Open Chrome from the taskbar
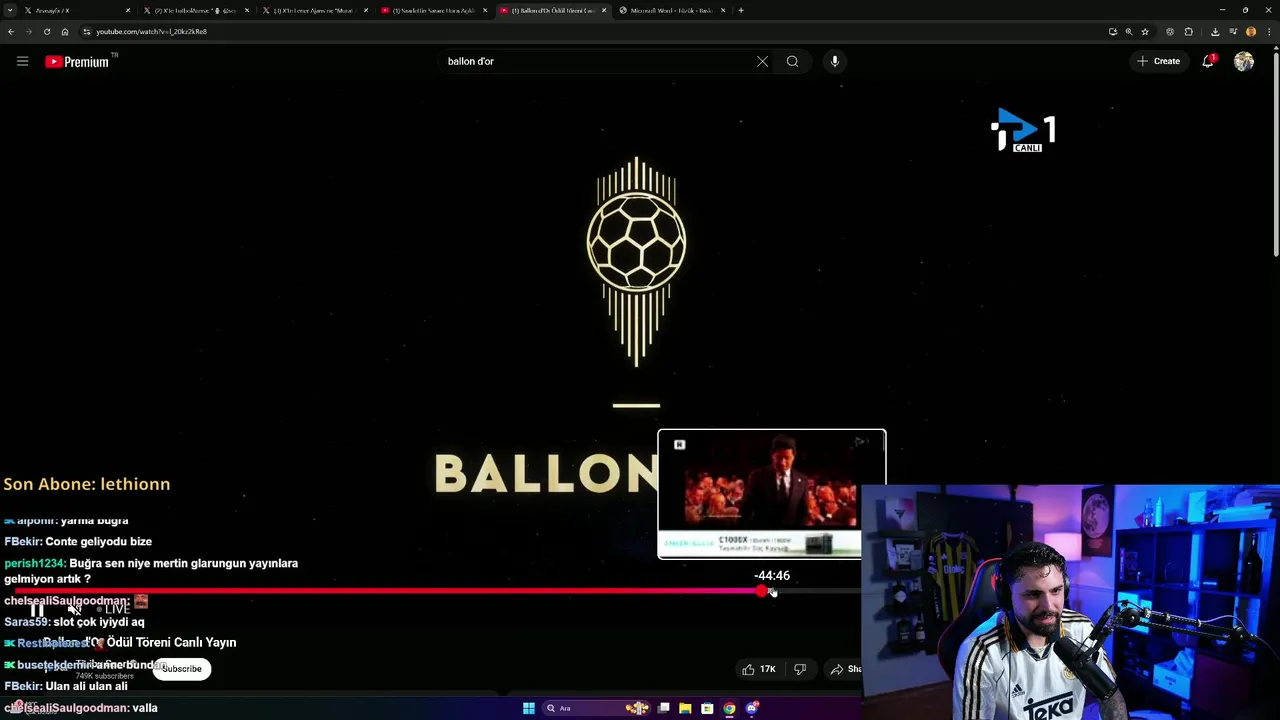The width and height of the screenshot is (1280, 720). point(729,708)
